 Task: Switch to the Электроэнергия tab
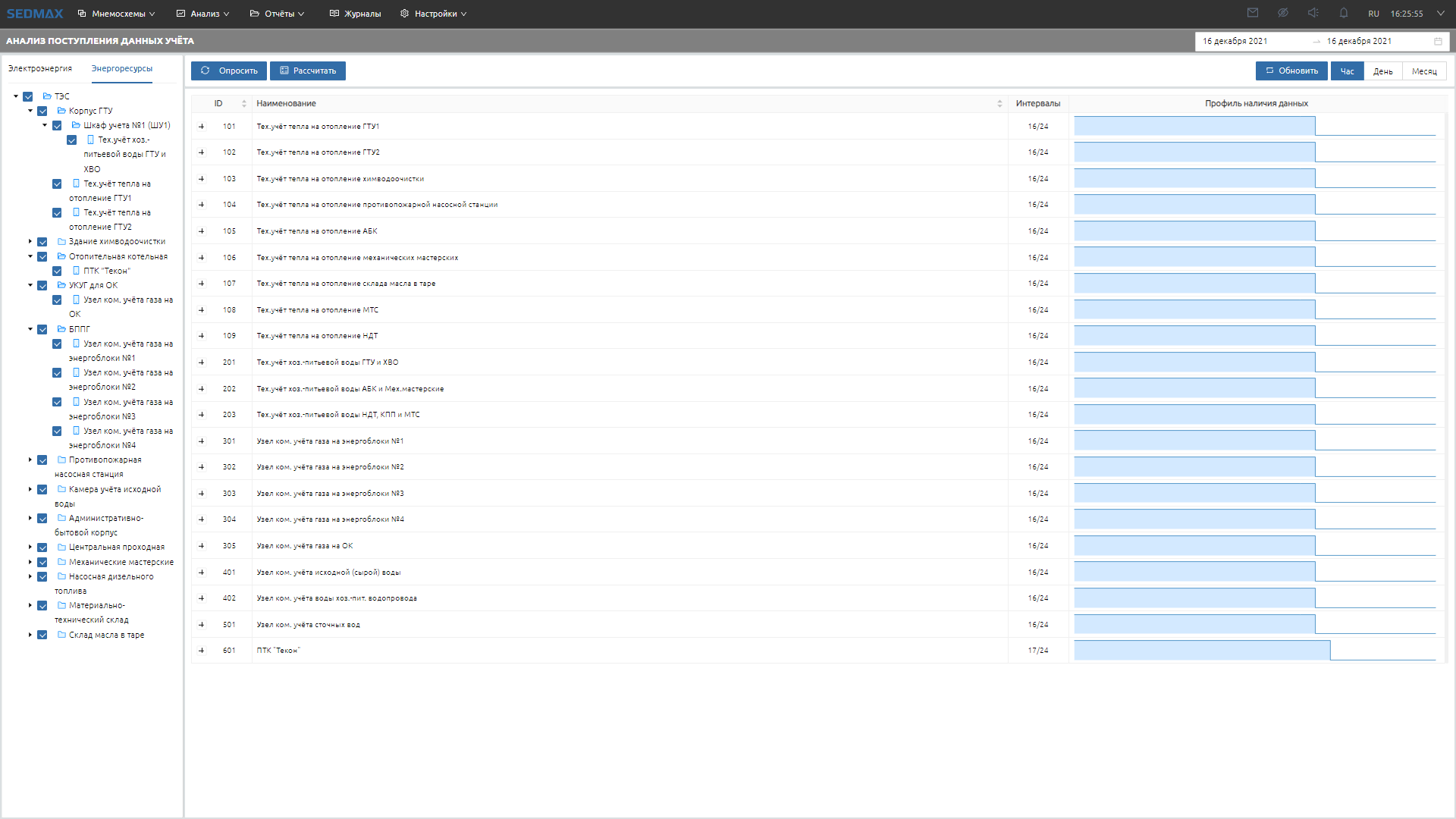(x=40, y=68)
